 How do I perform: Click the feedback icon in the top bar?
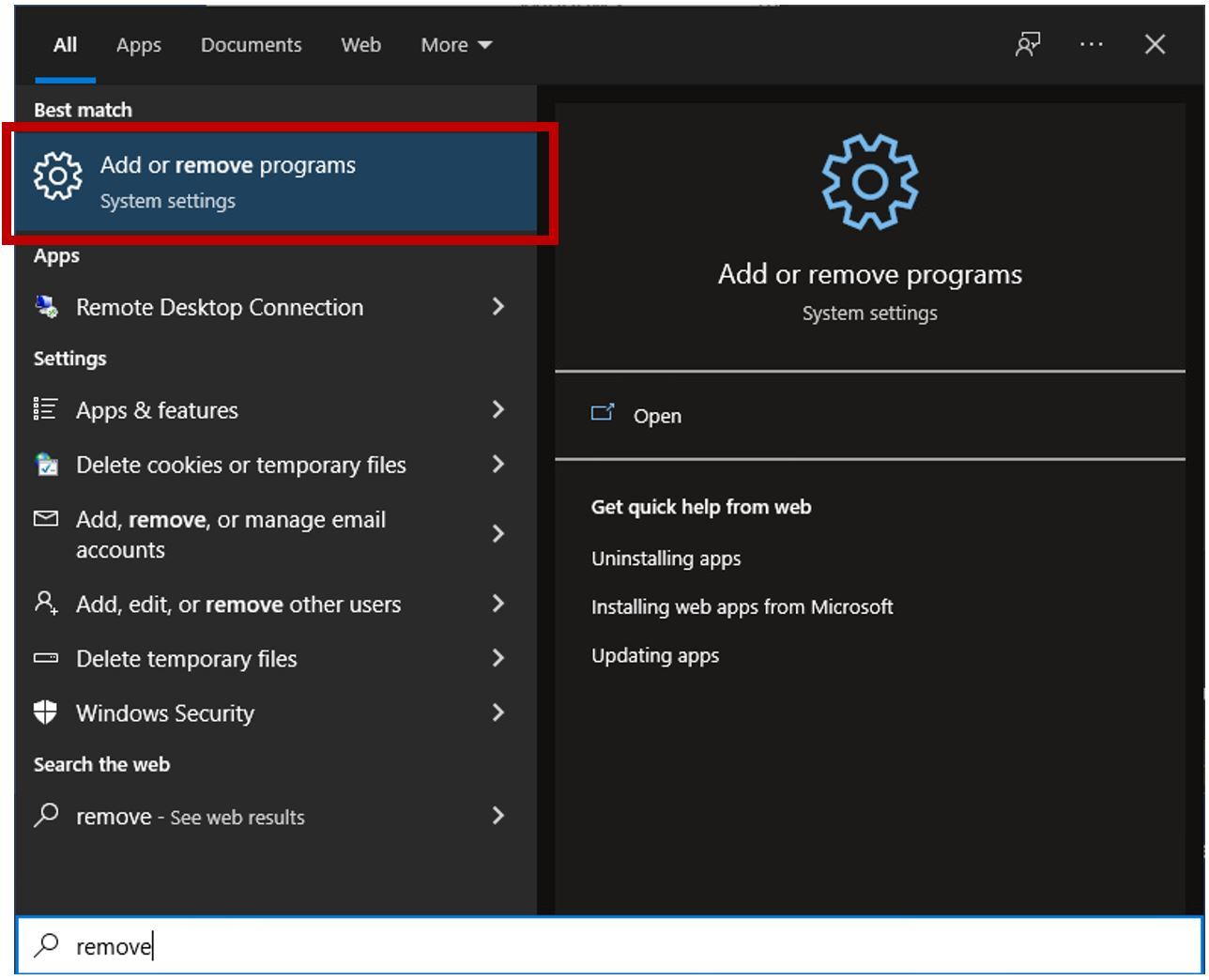[1028, 44]
